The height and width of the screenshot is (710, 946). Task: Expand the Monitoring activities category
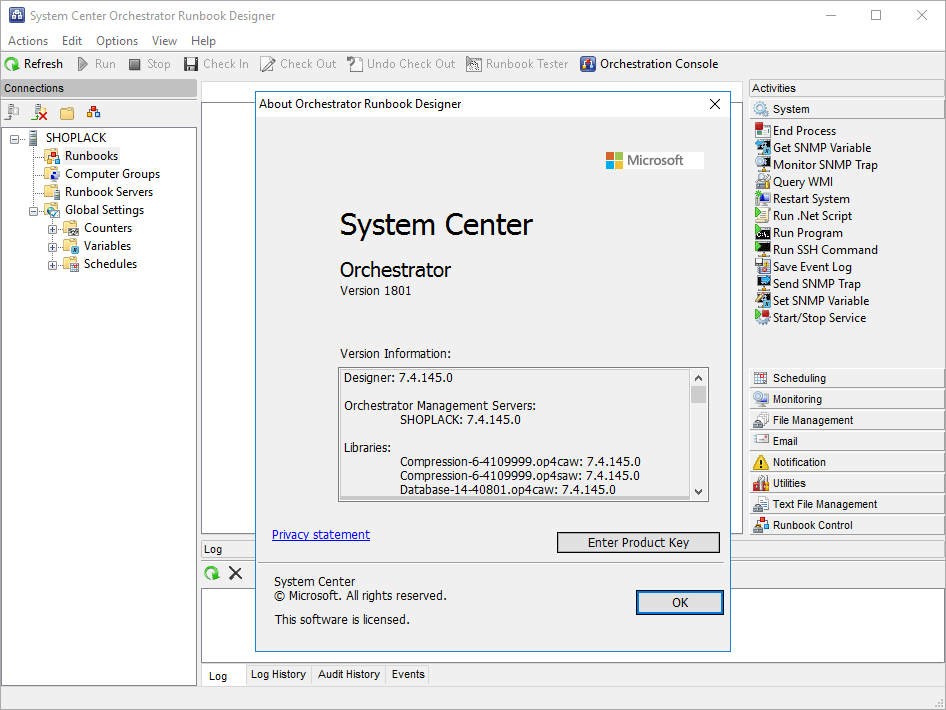(x=846, y=399)
